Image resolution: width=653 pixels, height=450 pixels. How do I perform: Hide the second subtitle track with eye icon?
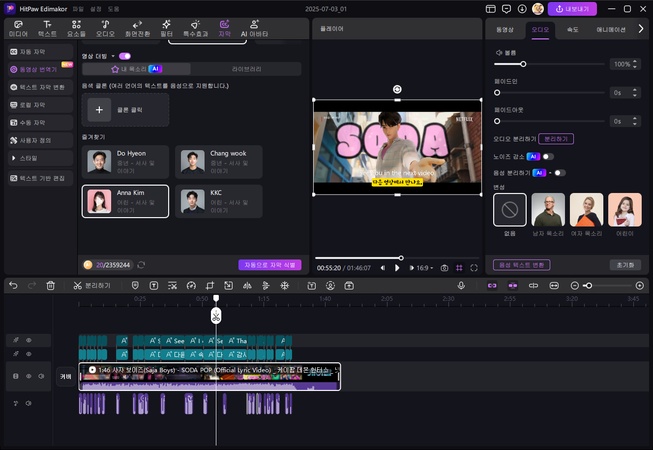pos(29,354)
